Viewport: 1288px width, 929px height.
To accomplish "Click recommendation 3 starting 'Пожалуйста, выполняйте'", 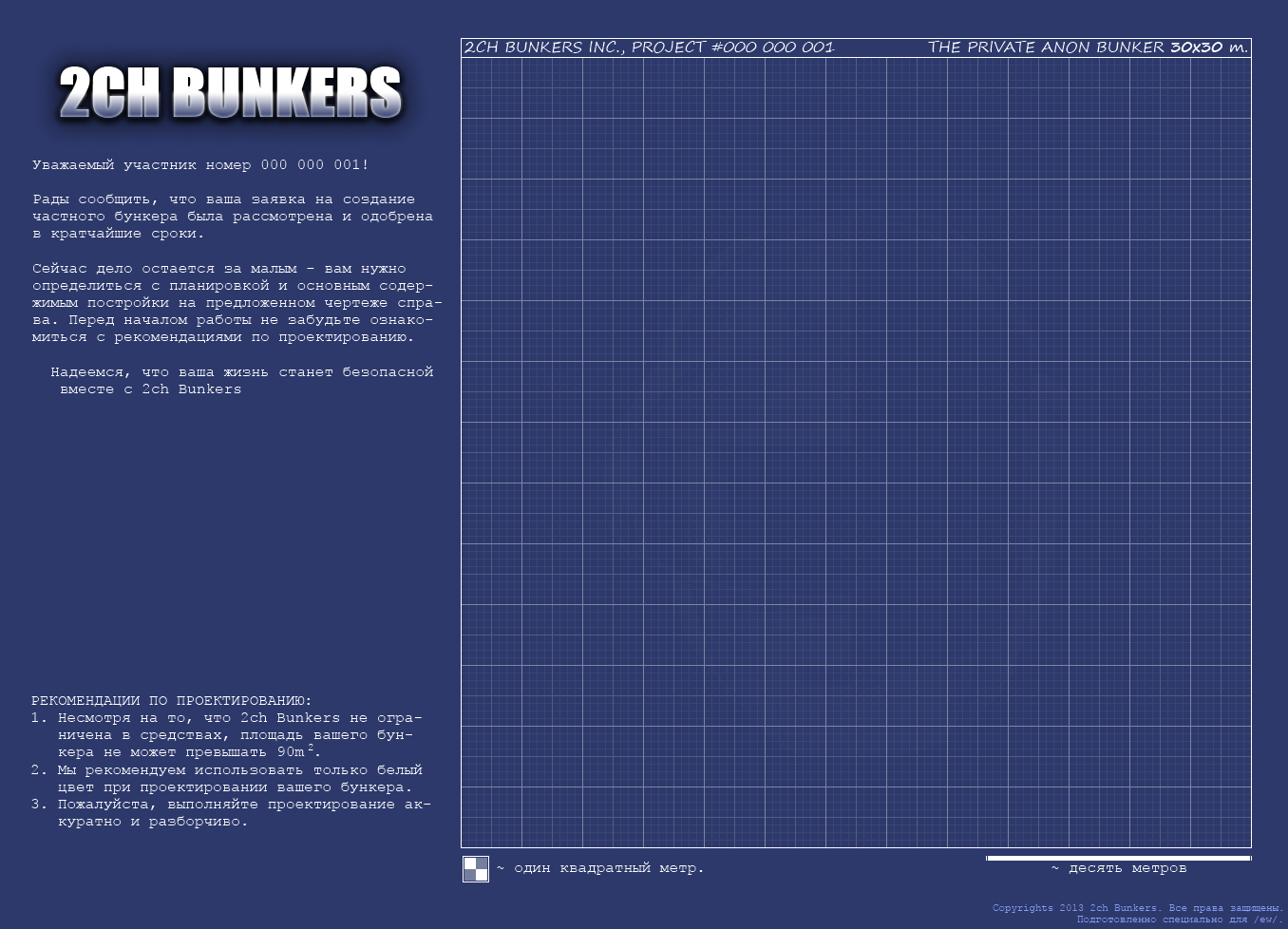I will pos(231,813).
